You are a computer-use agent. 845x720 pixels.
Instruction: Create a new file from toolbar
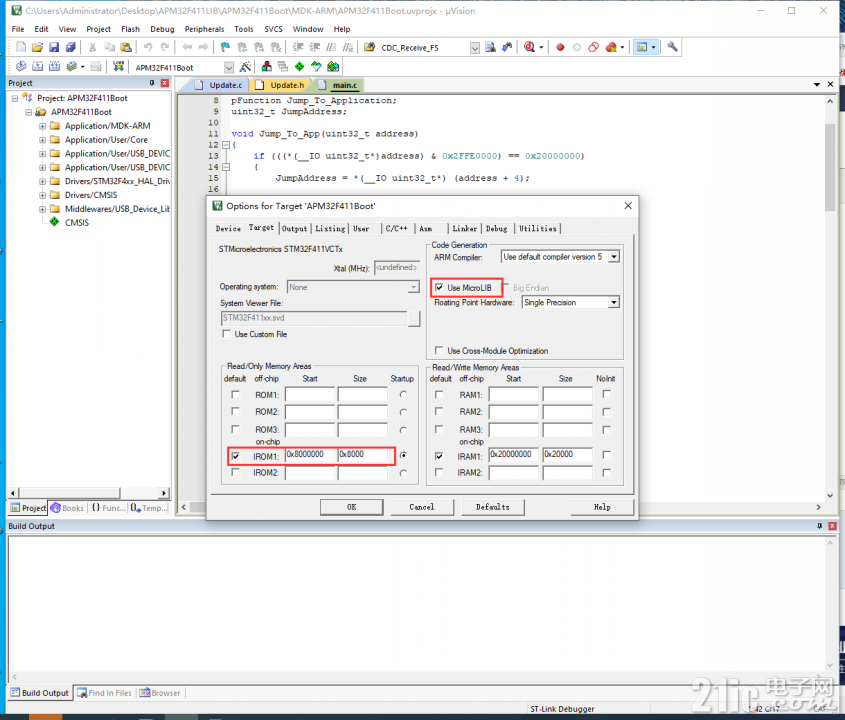[x=20, y=47]
